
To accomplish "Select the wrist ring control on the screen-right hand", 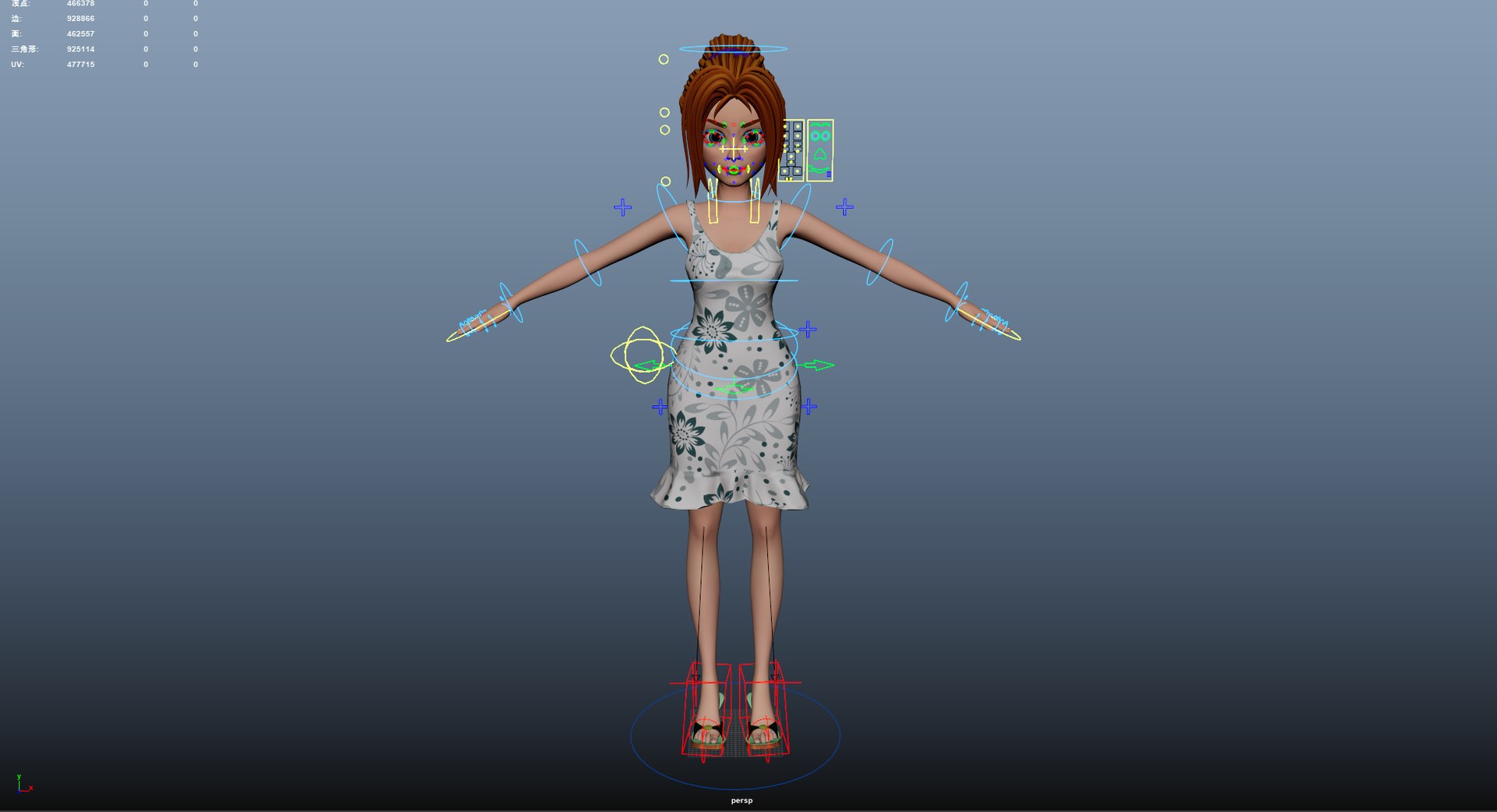I will [957, 302].
